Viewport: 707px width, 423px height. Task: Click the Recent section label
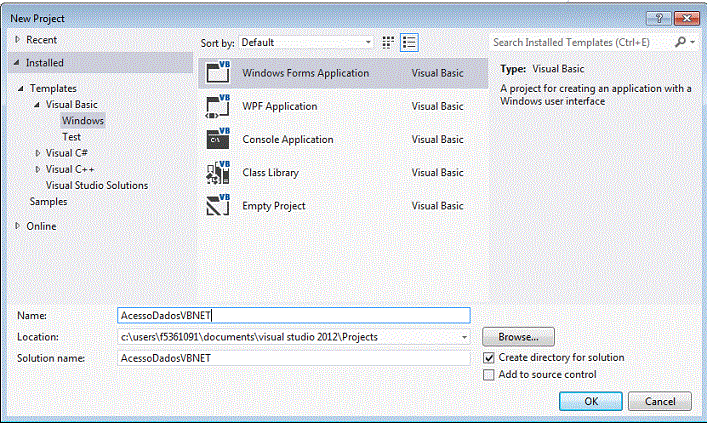click(x=41, y=40)
